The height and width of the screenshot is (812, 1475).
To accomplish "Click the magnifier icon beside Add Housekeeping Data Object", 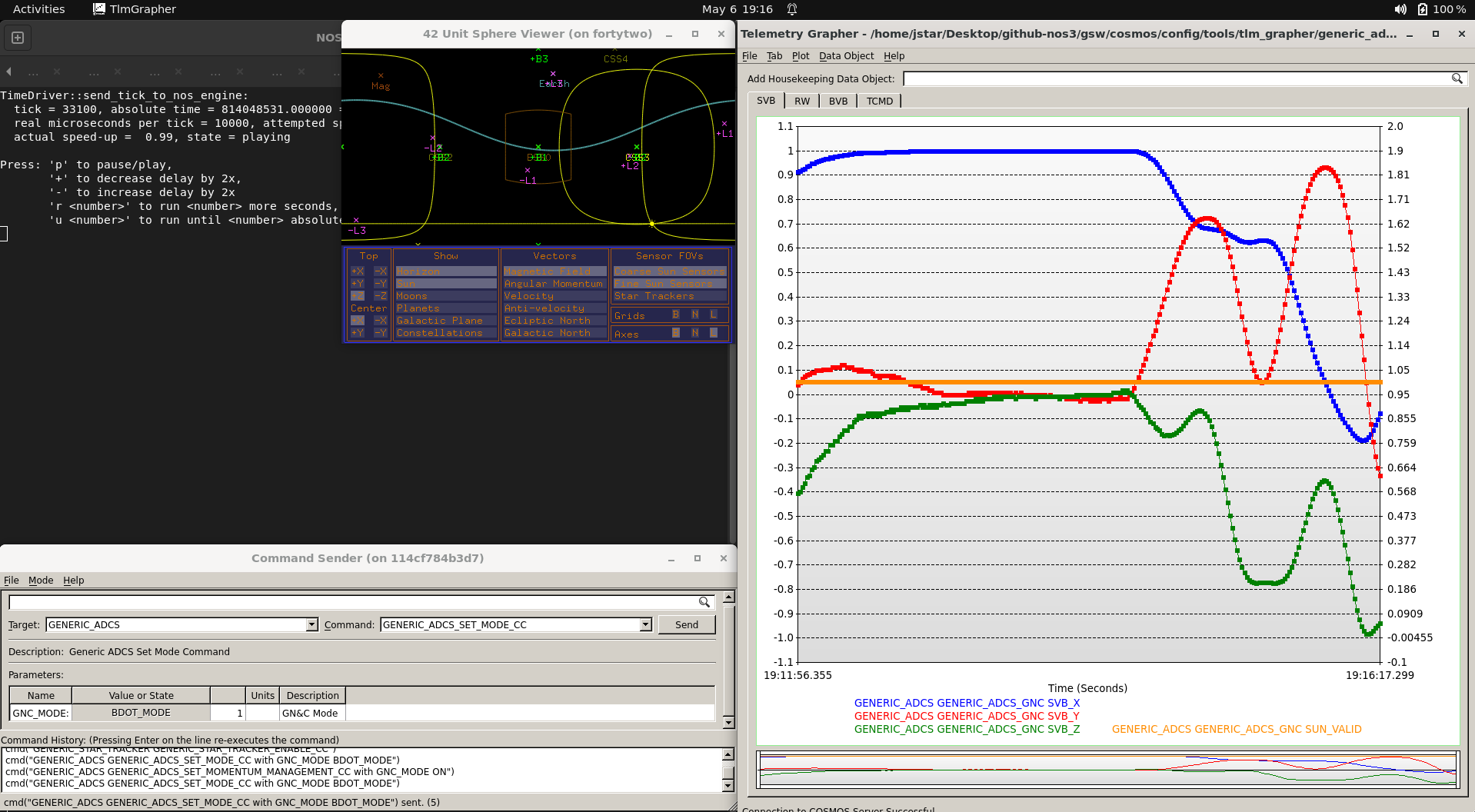I will [x=1457, y=78].
